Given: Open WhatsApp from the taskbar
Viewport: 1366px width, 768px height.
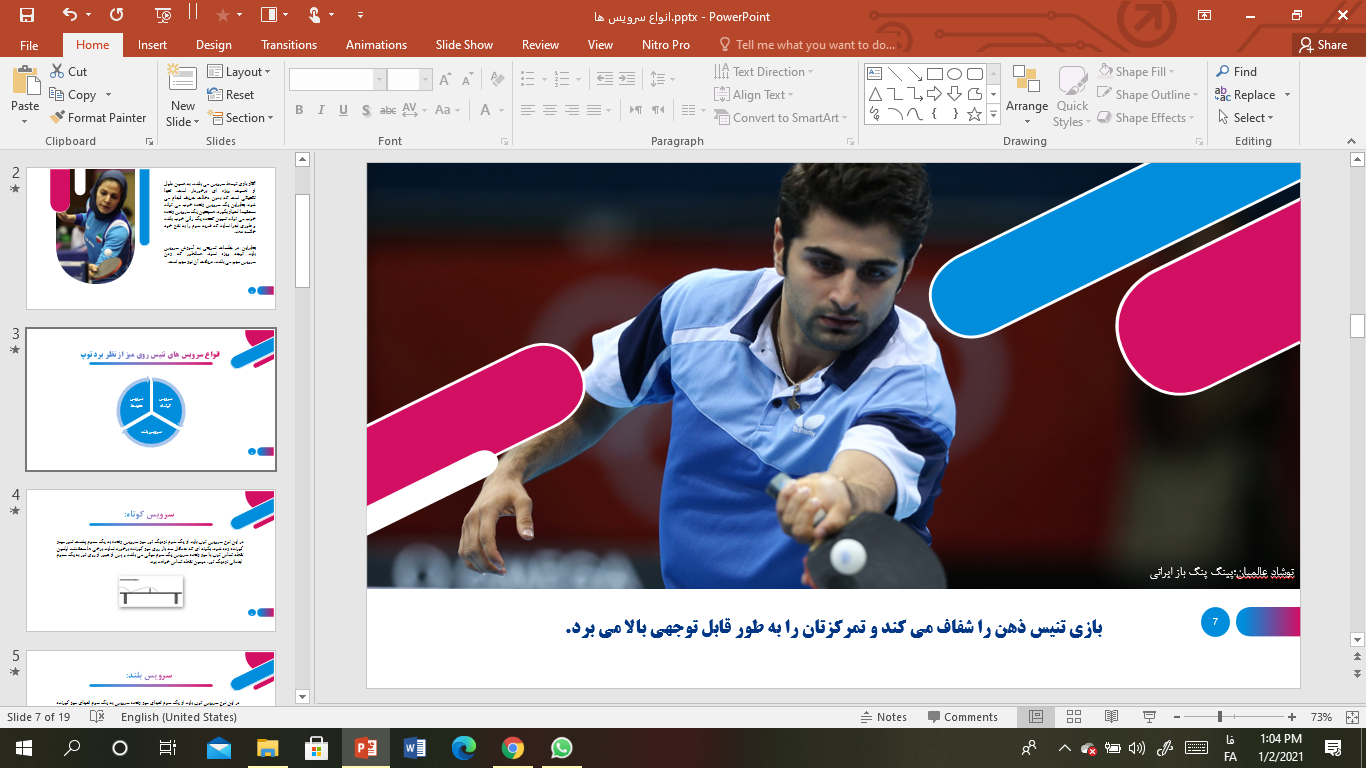Looking at the screenshot, I should (x=561, y=747).
